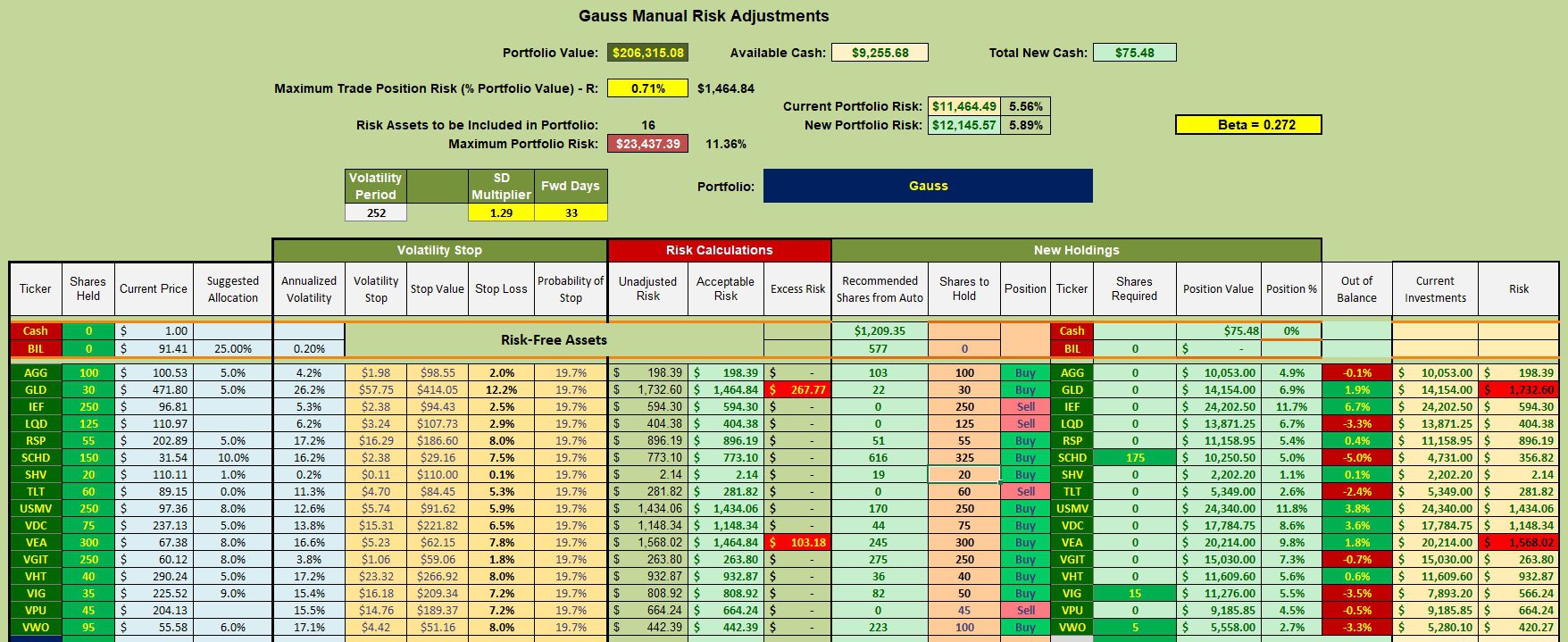This screenshot has width=1568, height=642.
Task: Select New Portfolio Risk value $12,145.57
Action: 964,125
